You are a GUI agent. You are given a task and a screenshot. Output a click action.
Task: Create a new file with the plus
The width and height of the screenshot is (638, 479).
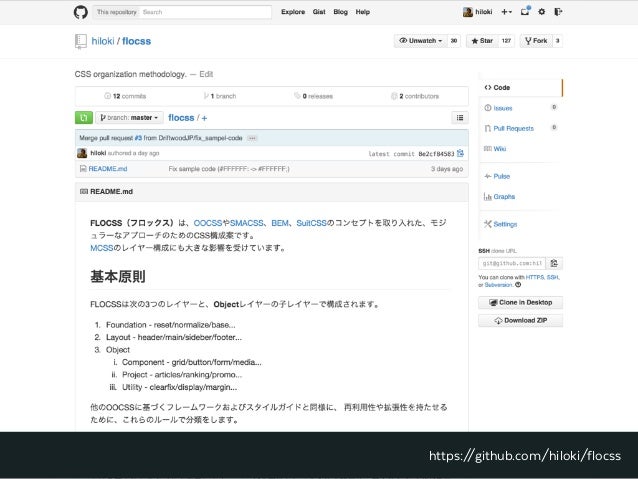204,118
